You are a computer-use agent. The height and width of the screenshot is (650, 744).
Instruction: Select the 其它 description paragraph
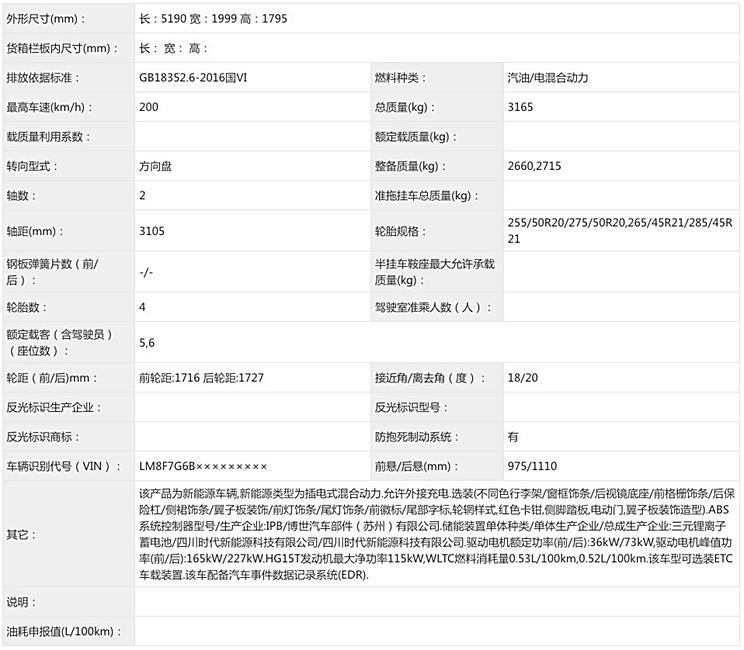437,534
